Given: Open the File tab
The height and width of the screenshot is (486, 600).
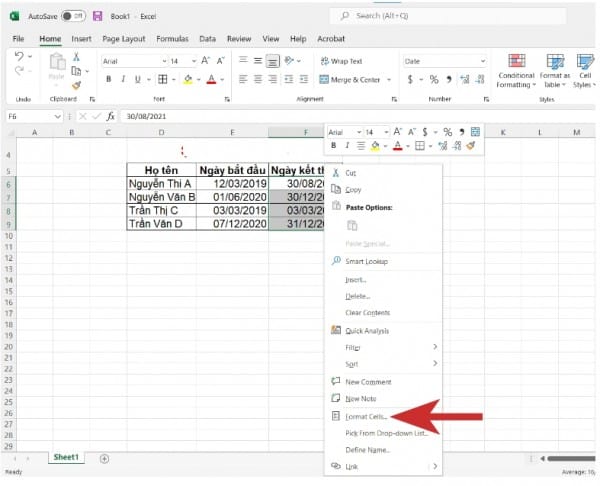Looking at the screenshot, I should (18, 39).
